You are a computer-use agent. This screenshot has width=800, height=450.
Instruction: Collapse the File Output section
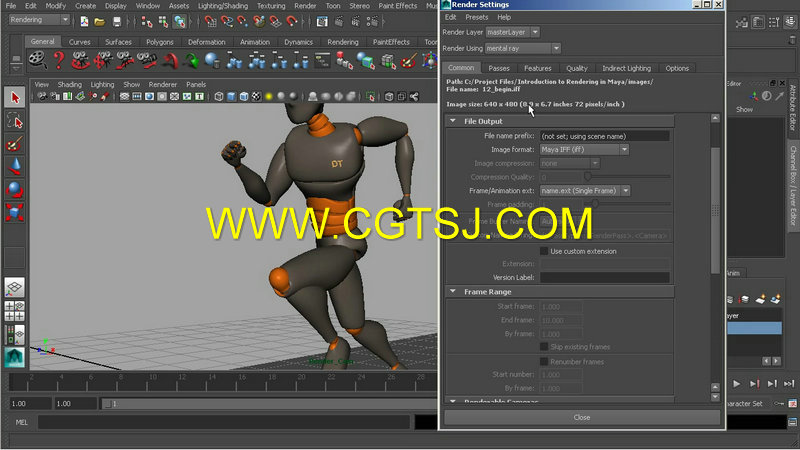point(453,121)
